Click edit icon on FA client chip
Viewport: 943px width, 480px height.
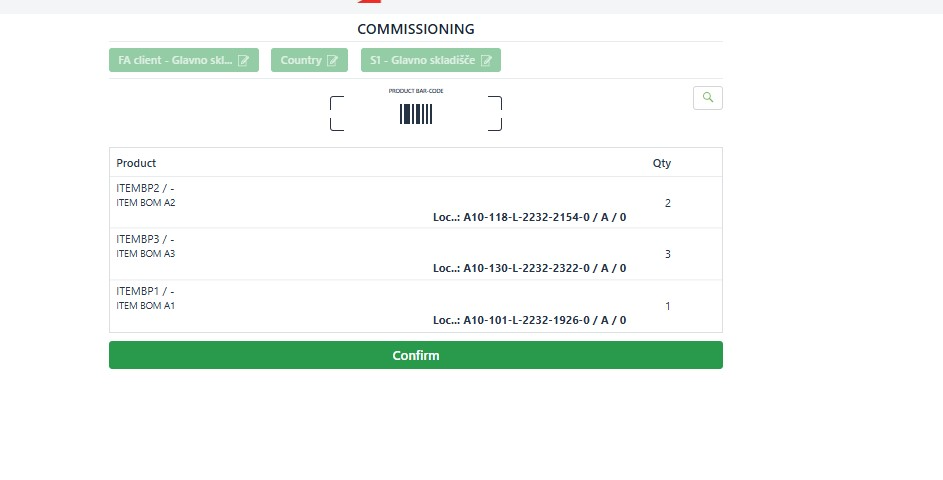coord(244,60)
